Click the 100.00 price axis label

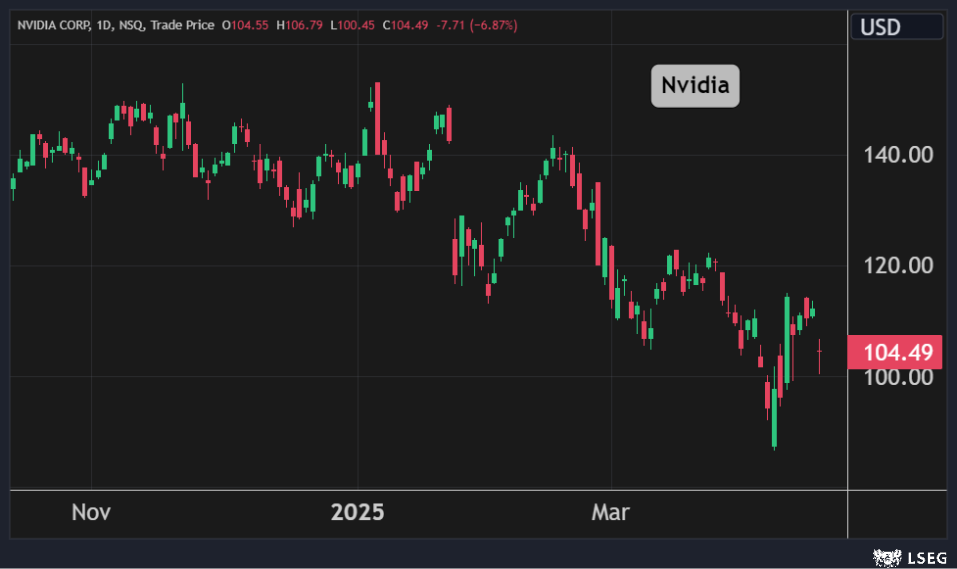(x=898, y=378)
